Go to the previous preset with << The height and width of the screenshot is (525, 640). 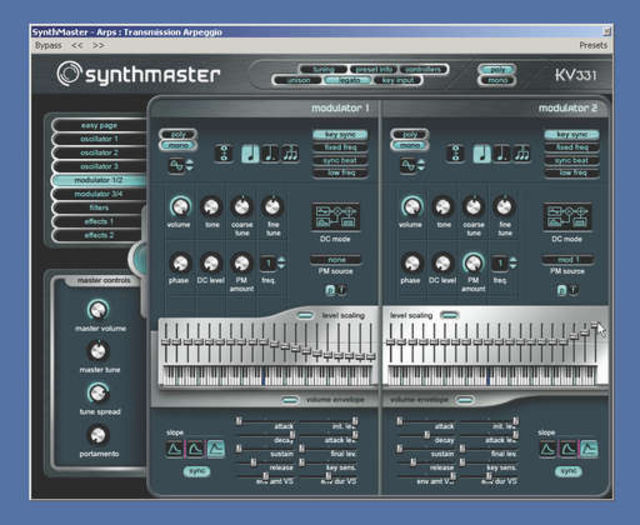77,45
